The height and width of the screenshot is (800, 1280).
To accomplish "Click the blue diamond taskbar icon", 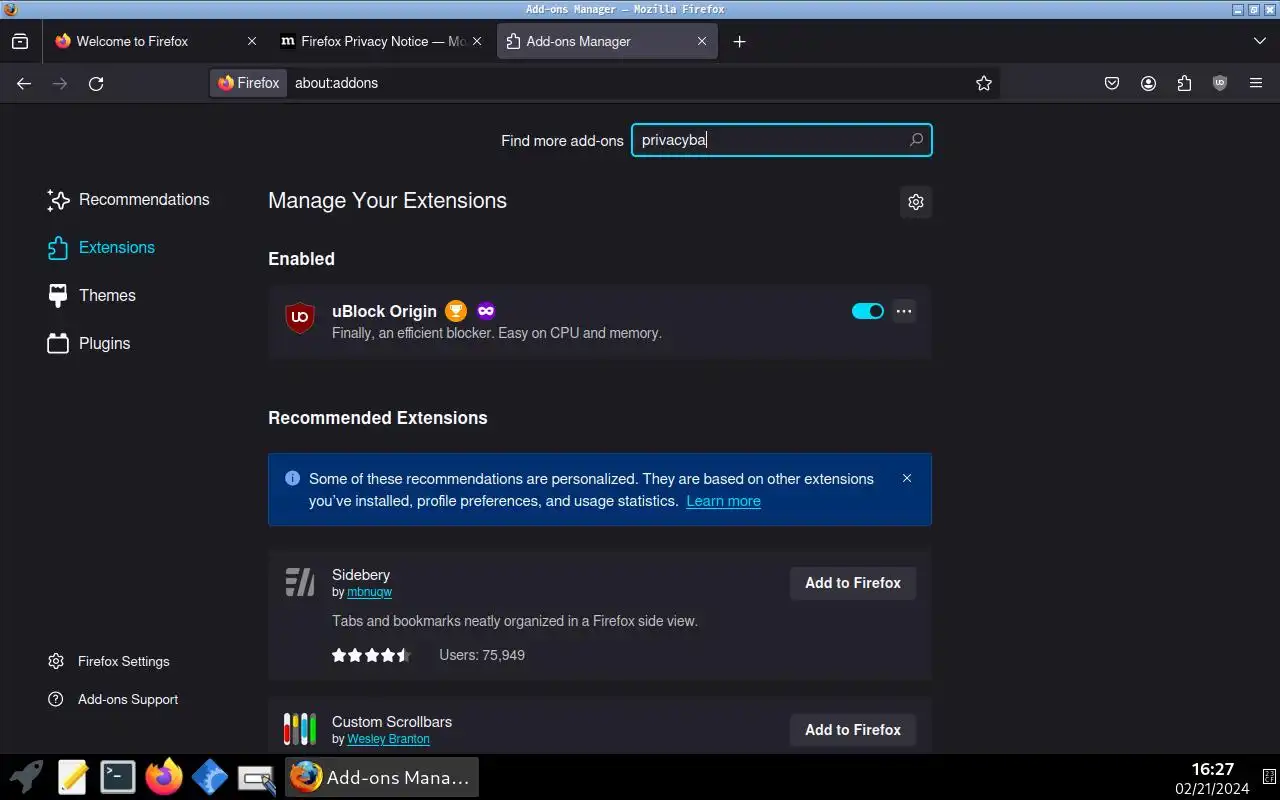I will click(x=210, y=777).
